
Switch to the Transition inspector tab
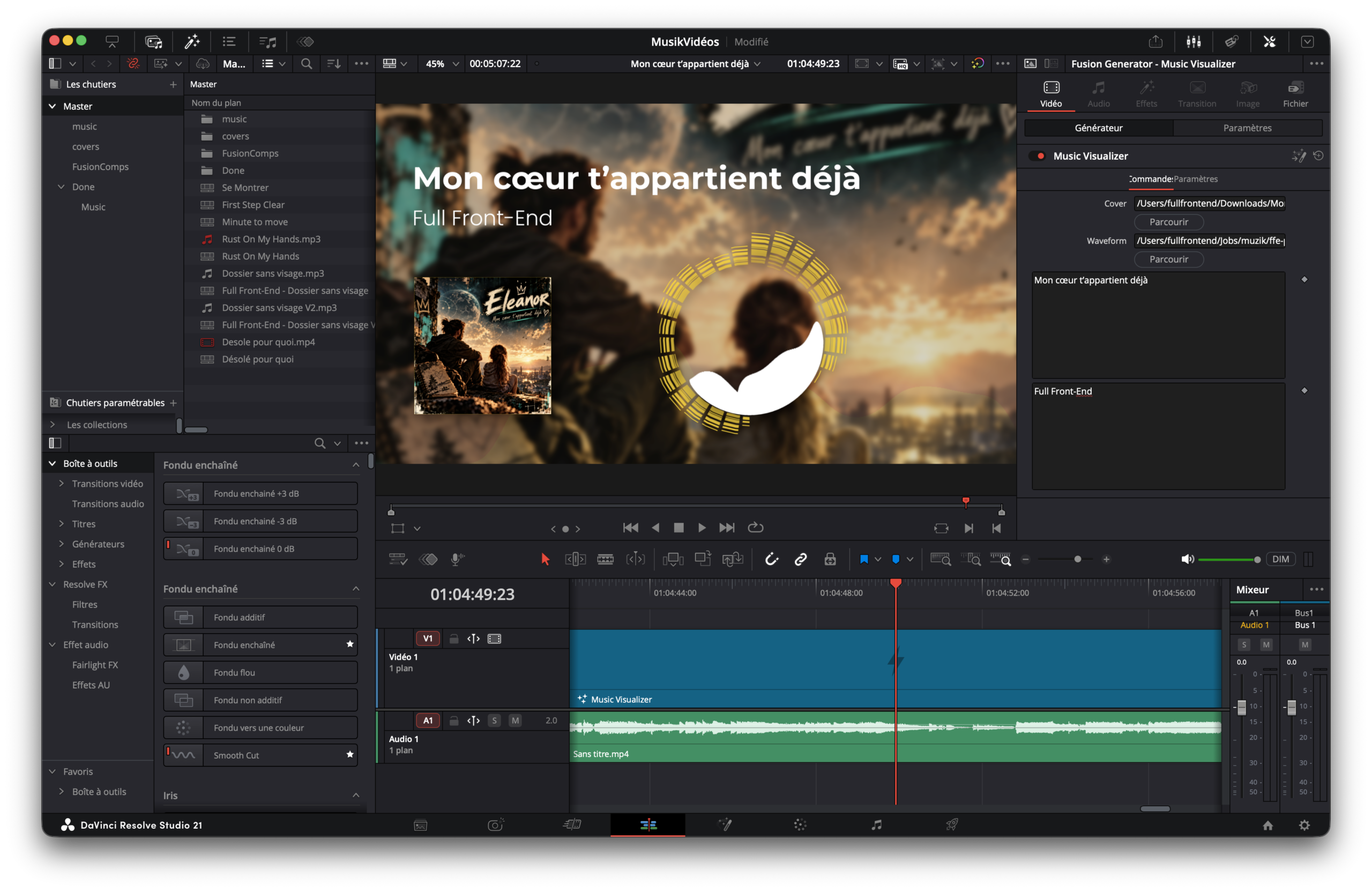coord(1196,94)
